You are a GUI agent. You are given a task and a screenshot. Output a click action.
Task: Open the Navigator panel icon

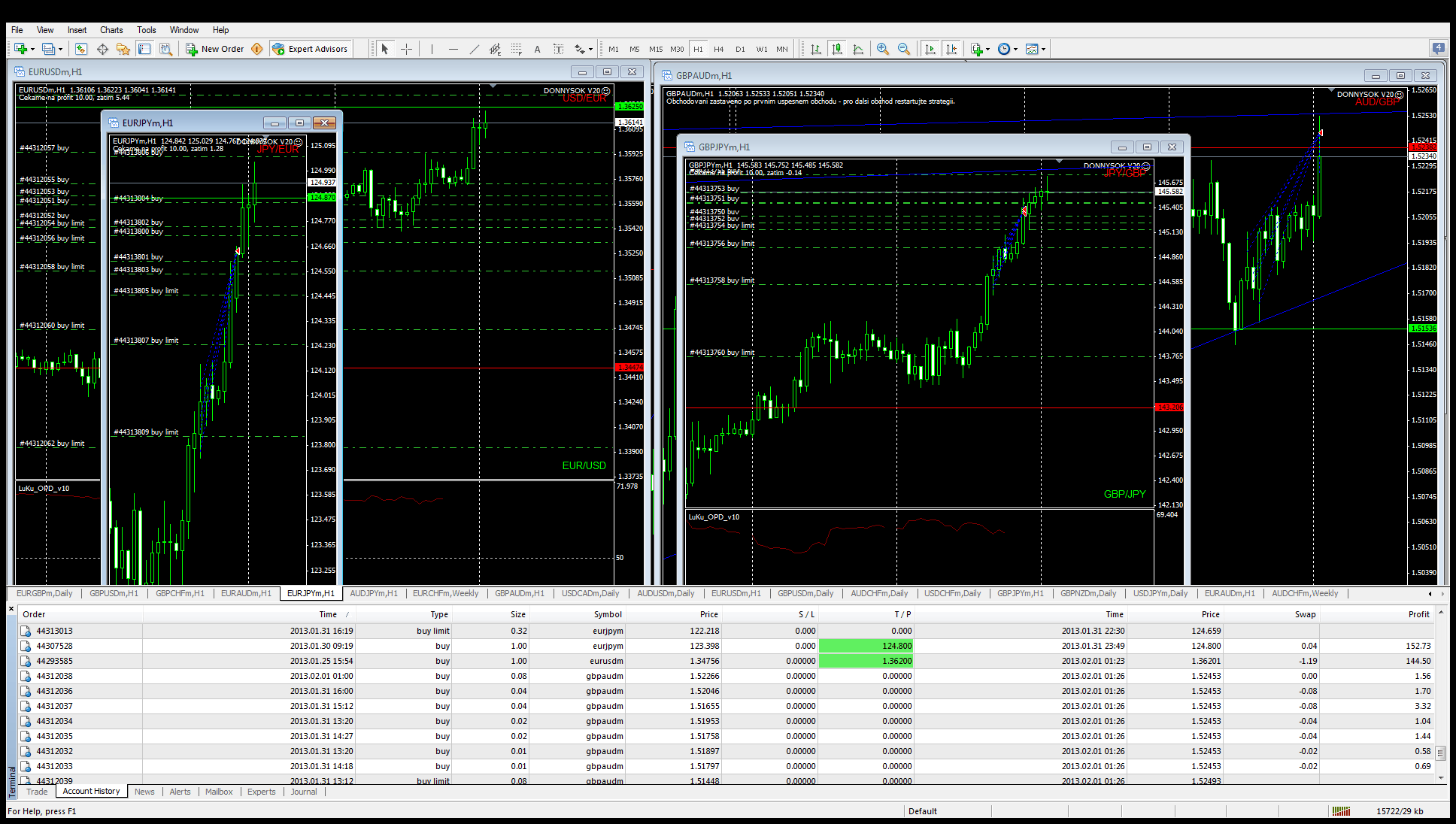tap(123, 49)
